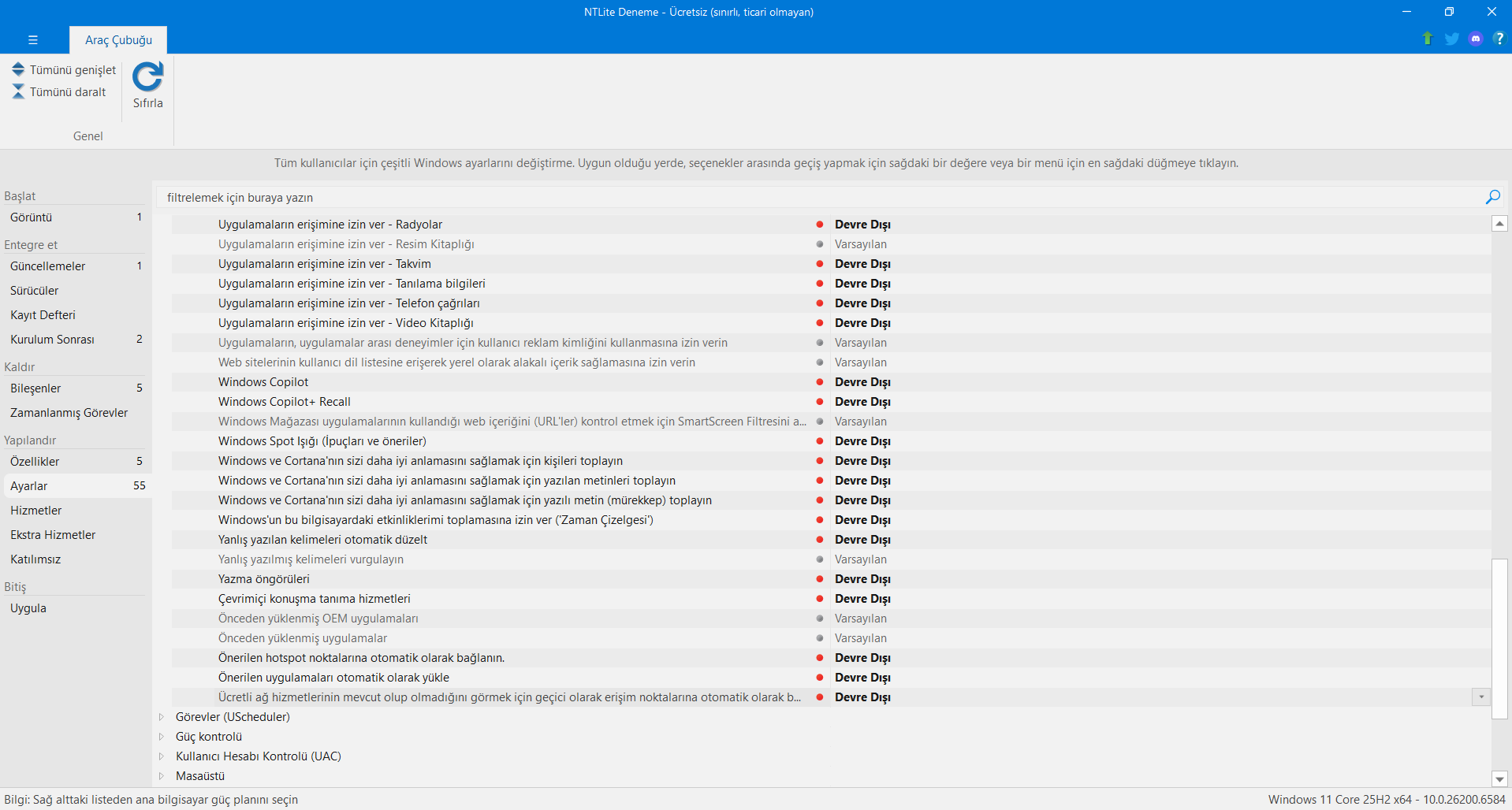Expand the Görevler (UScheduler) group
Screen dimensions: 1512x810
(162, 717)
